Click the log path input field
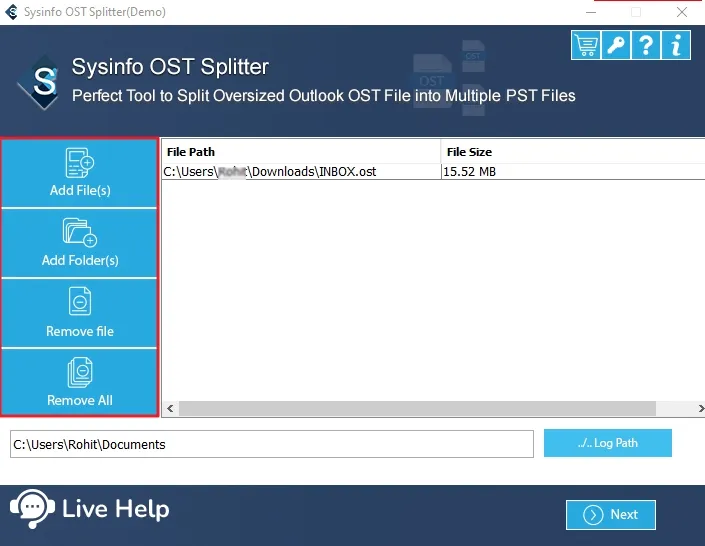 [272, 444]
